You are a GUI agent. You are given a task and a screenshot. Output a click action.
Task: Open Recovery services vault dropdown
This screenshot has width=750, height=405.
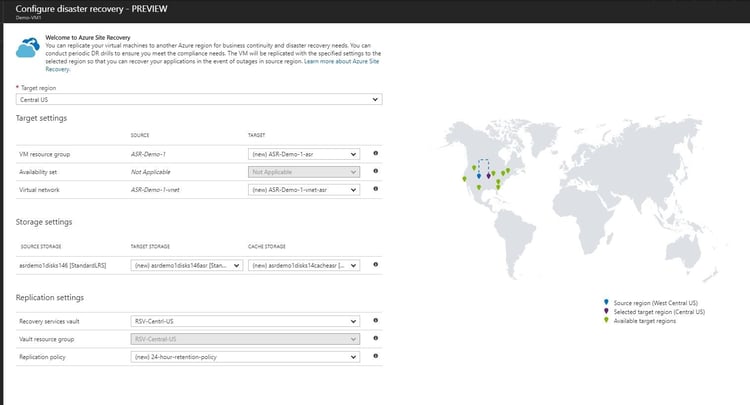245,321
